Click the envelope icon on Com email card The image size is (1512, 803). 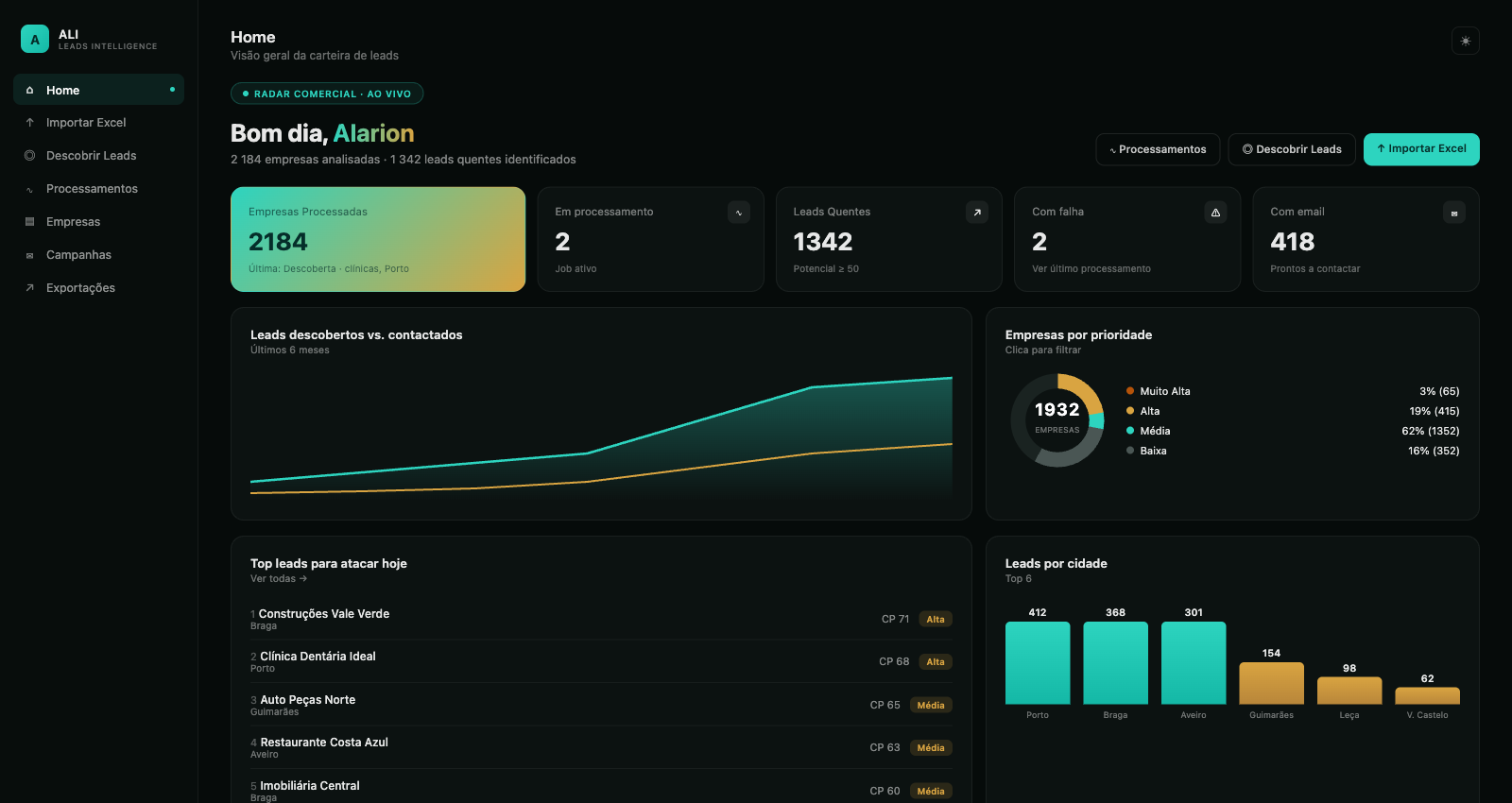click(x=1454, y=213)
